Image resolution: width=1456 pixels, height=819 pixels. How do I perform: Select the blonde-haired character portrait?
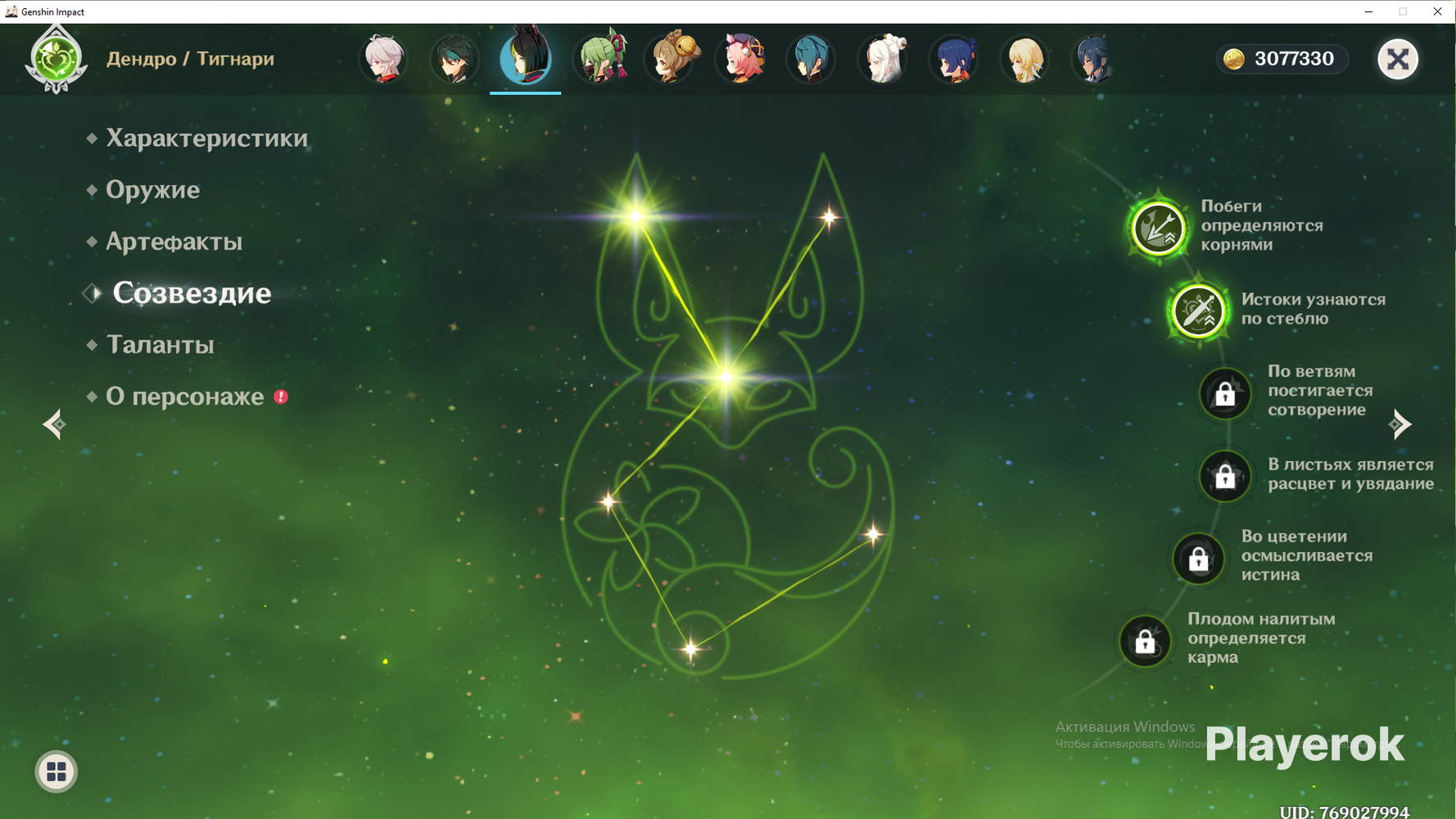tap(1024, 59)
